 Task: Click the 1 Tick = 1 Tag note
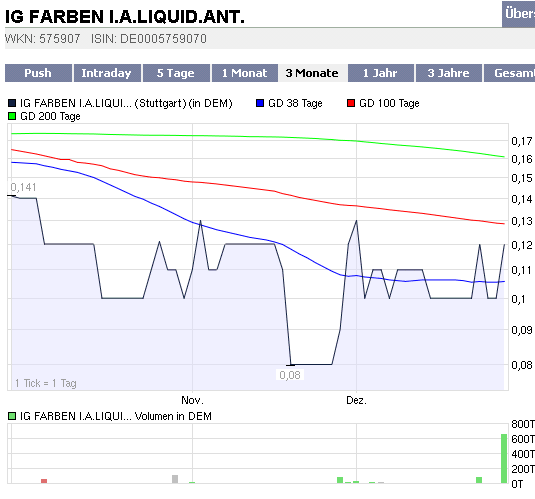[x=46, y=383]
